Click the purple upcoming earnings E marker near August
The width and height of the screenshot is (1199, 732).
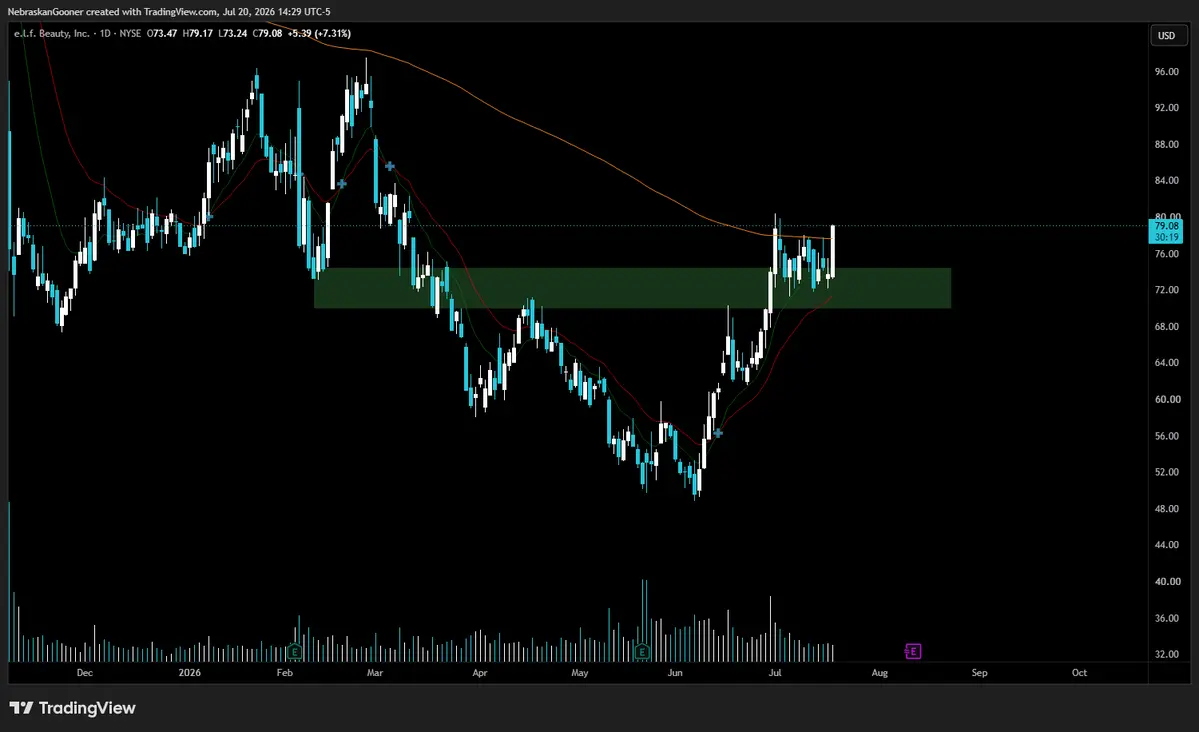point(913,651)
